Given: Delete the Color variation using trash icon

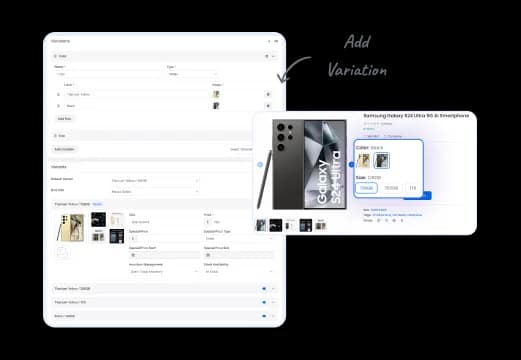Looking at the screenshot, I should 267,56.
